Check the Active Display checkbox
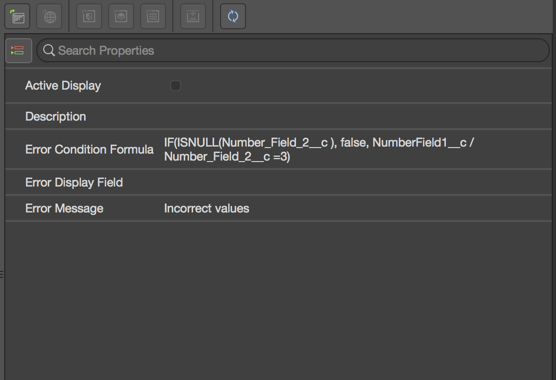This screenshot has width=556, height=380. (x=176, y=85)
